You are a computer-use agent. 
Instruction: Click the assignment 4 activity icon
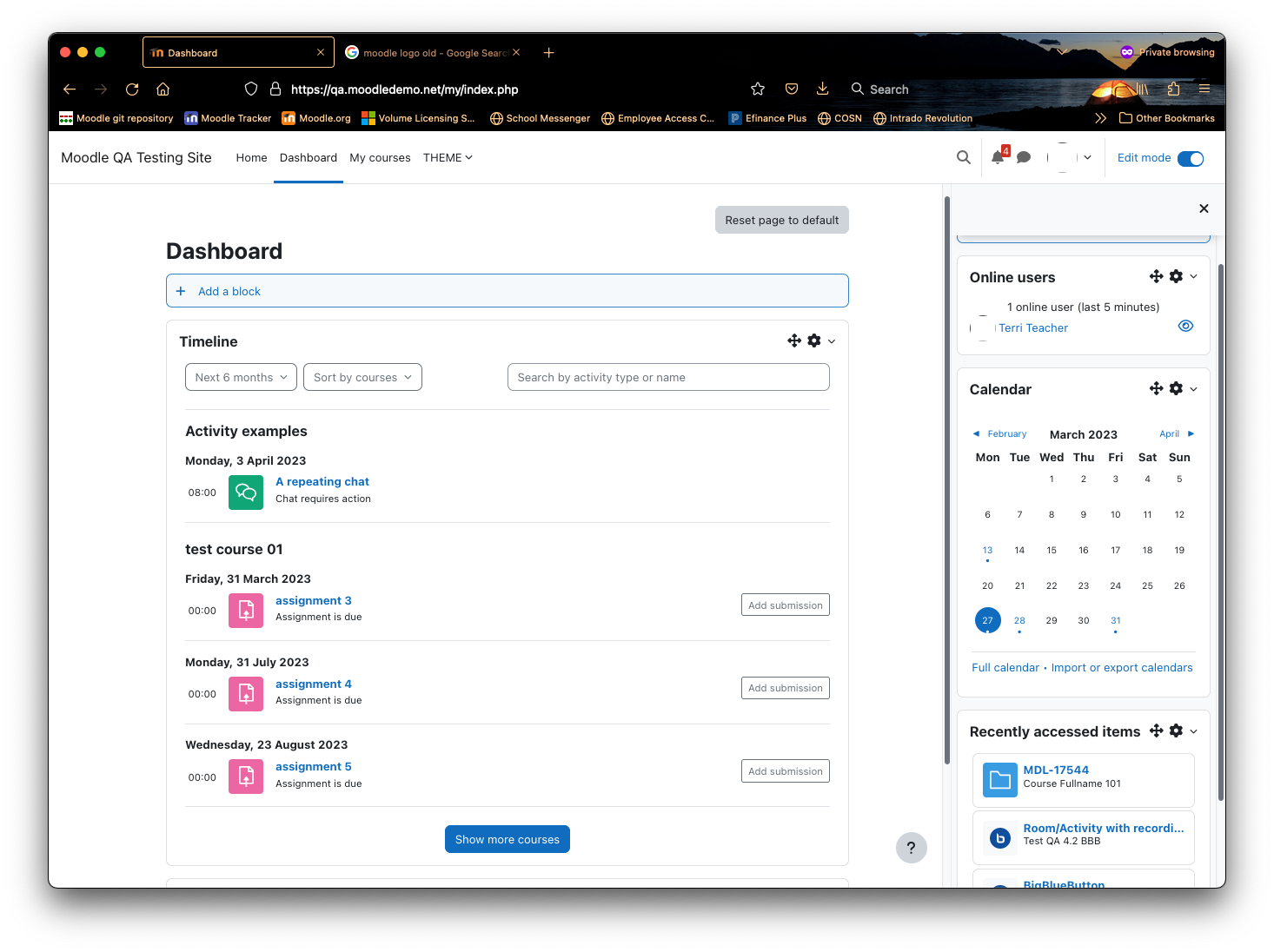pyautogui.click(x=246, y=694)
